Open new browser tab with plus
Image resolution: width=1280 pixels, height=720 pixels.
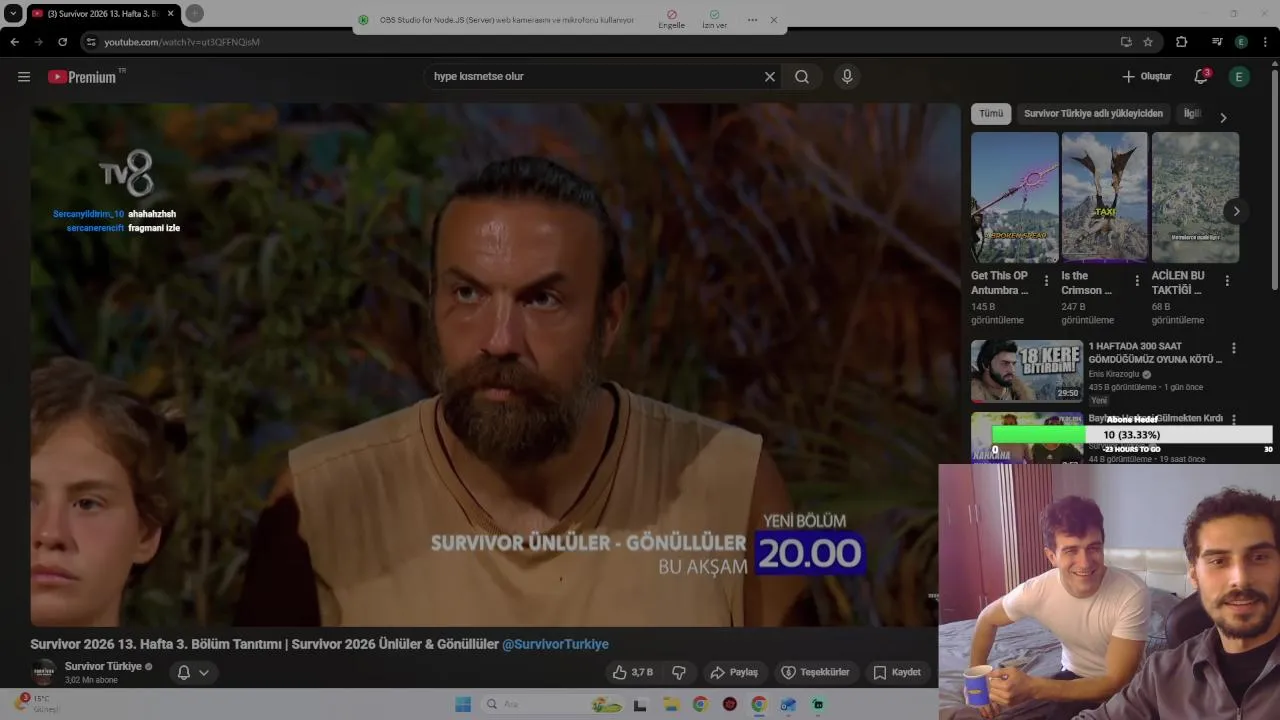195,13
